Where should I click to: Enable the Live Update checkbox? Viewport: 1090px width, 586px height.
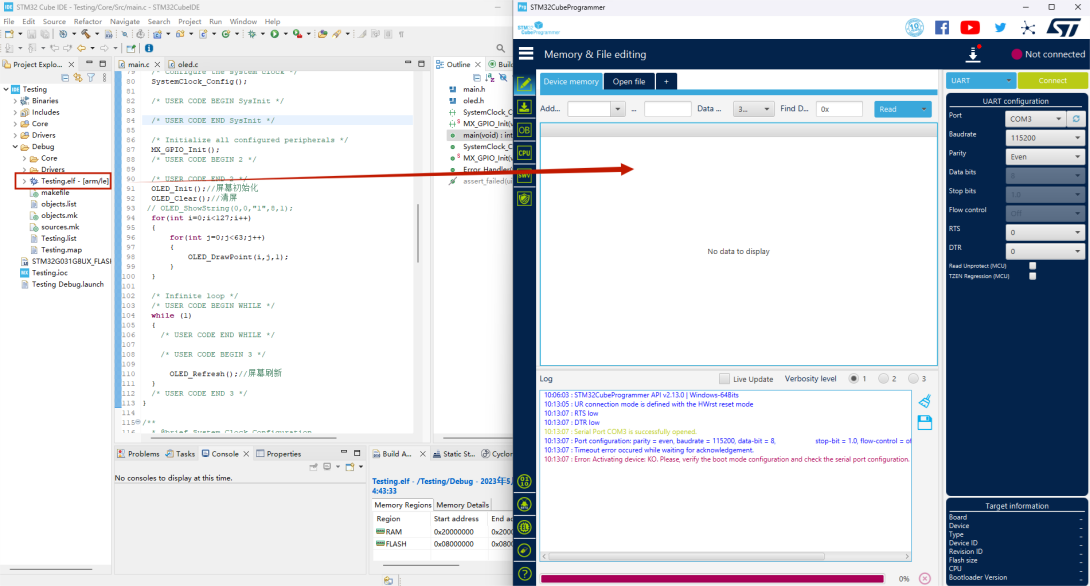click(x=724, y=379)
